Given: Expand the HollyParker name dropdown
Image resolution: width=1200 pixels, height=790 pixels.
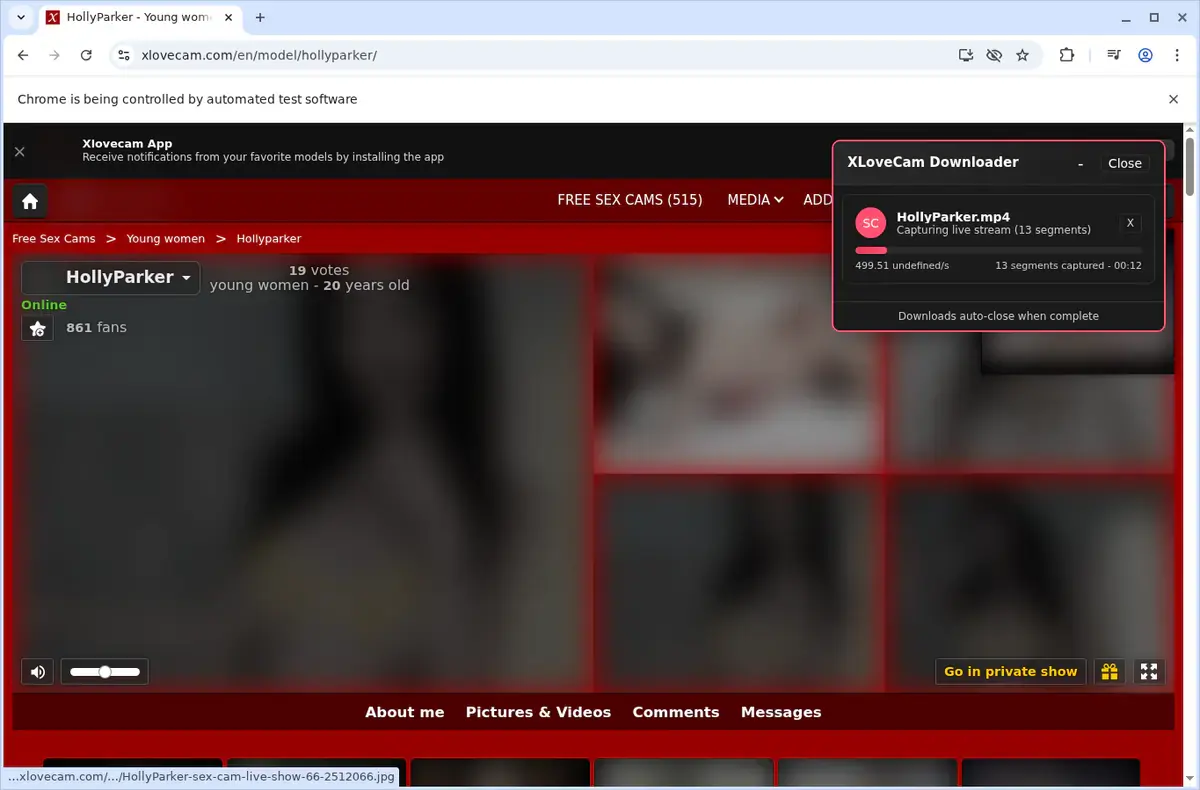Looking at the screenshot, I should click(x=111, y=277).
